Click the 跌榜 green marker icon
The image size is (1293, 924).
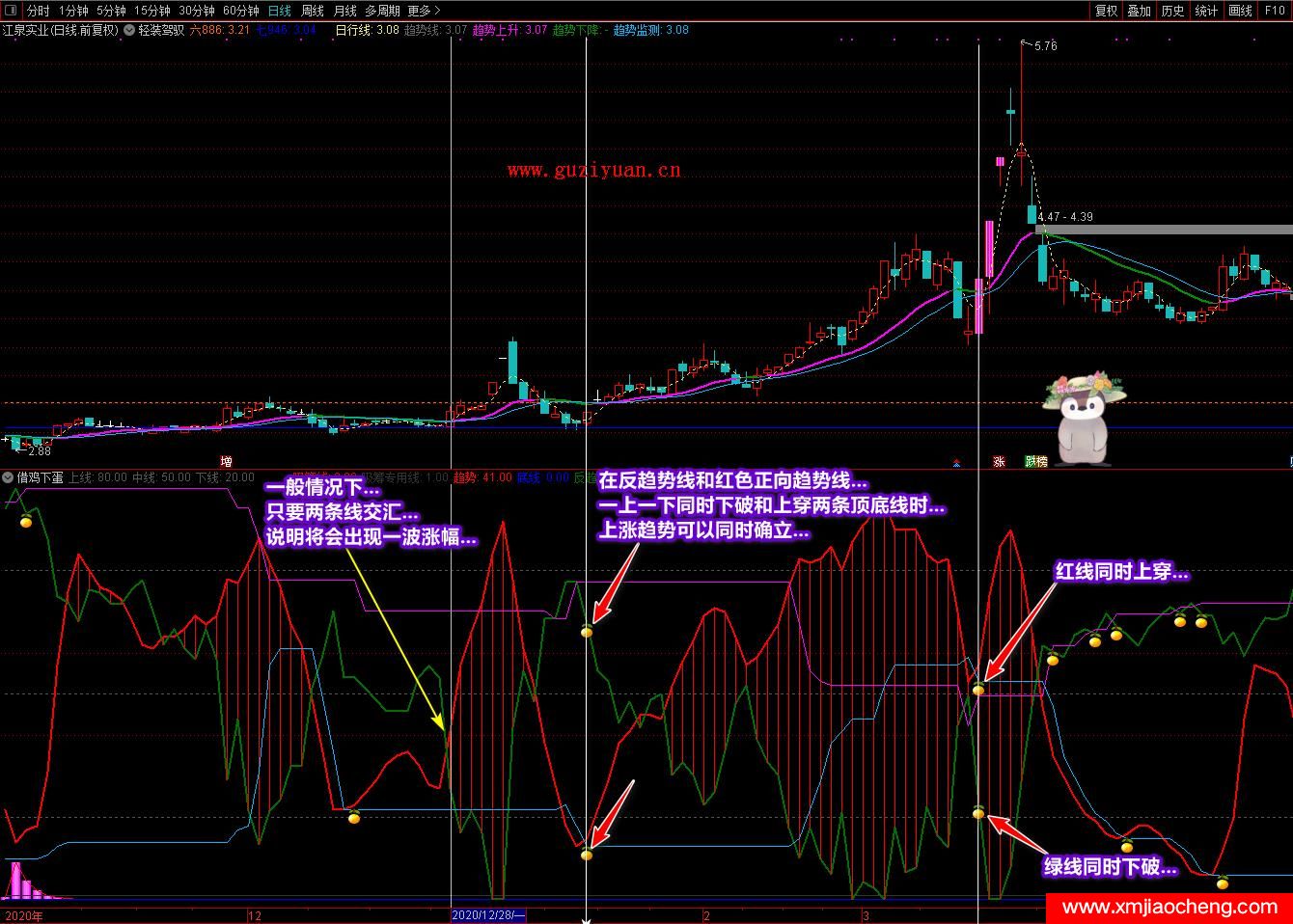tap(1036, 462)
